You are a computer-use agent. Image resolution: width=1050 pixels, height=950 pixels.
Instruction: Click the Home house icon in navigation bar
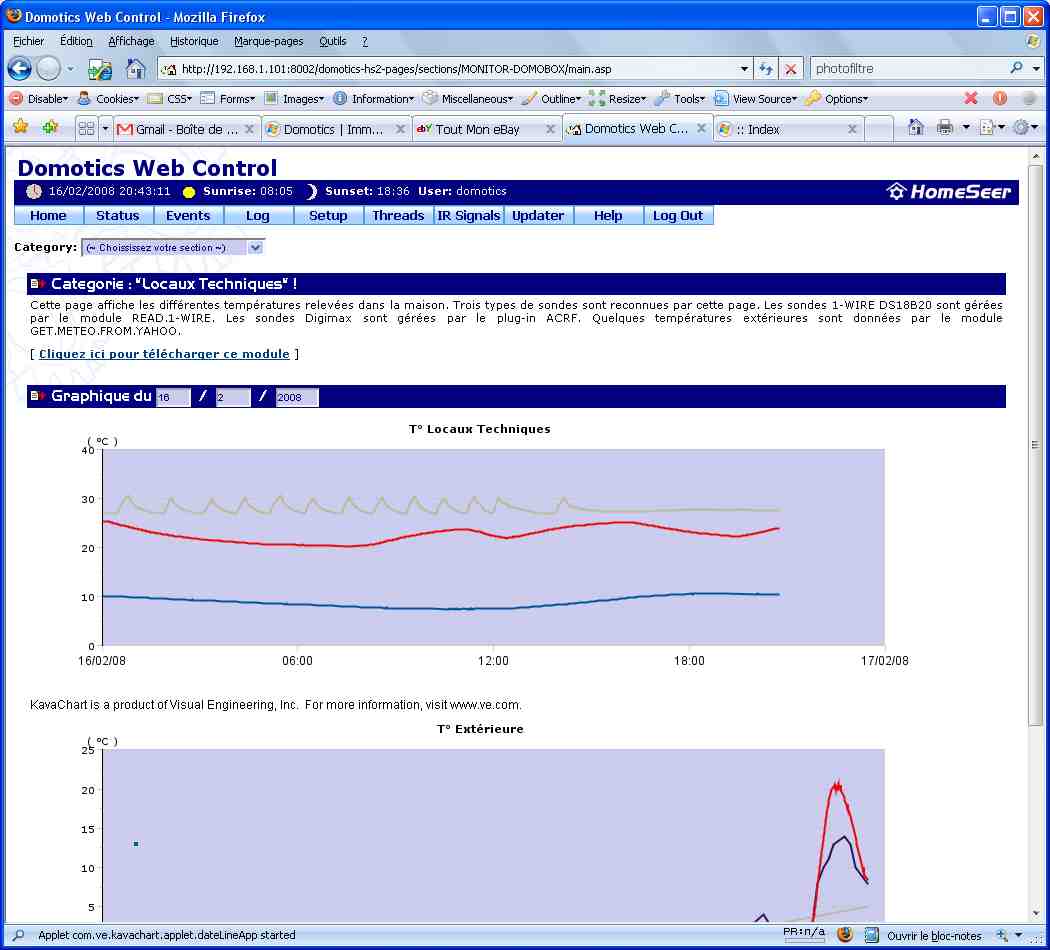point(135,68)
